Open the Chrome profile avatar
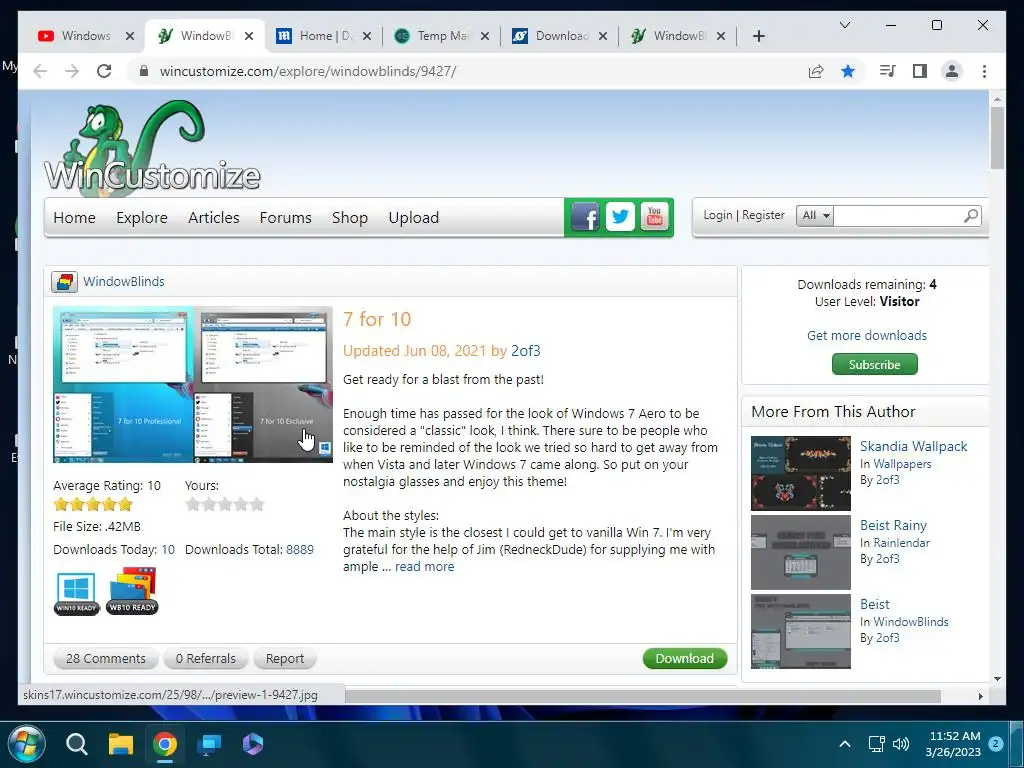Viewport: 1024px width, 768px height. click(x=952, y=71)
